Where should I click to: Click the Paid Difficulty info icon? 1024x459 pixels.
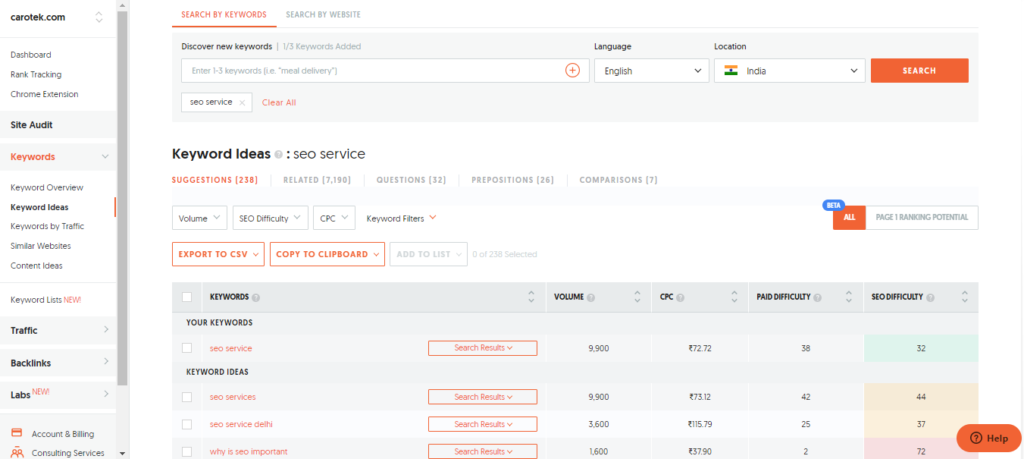(x=817, y=297)
